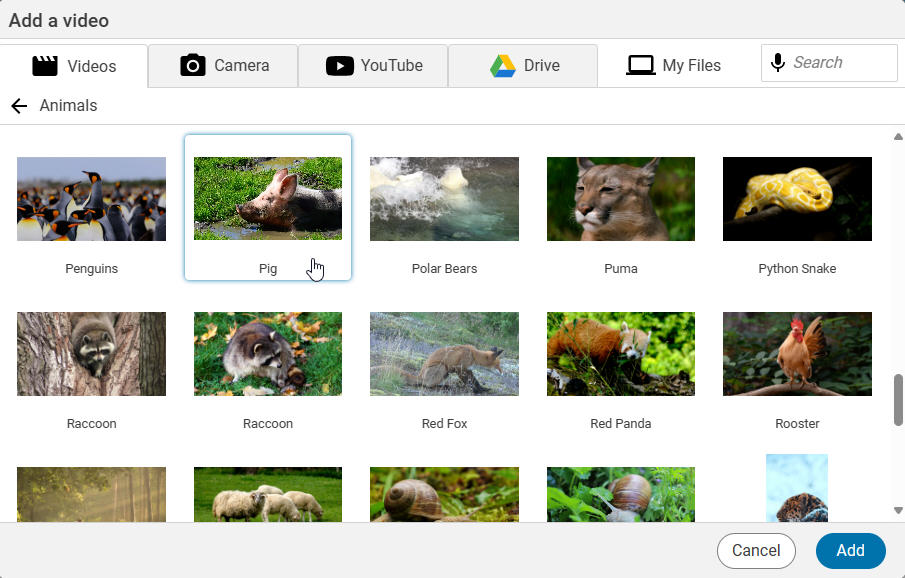Click the camera icon on the Camera tab
The width and height of the screenshot is (905, 578).
click(x=192, y=66)
